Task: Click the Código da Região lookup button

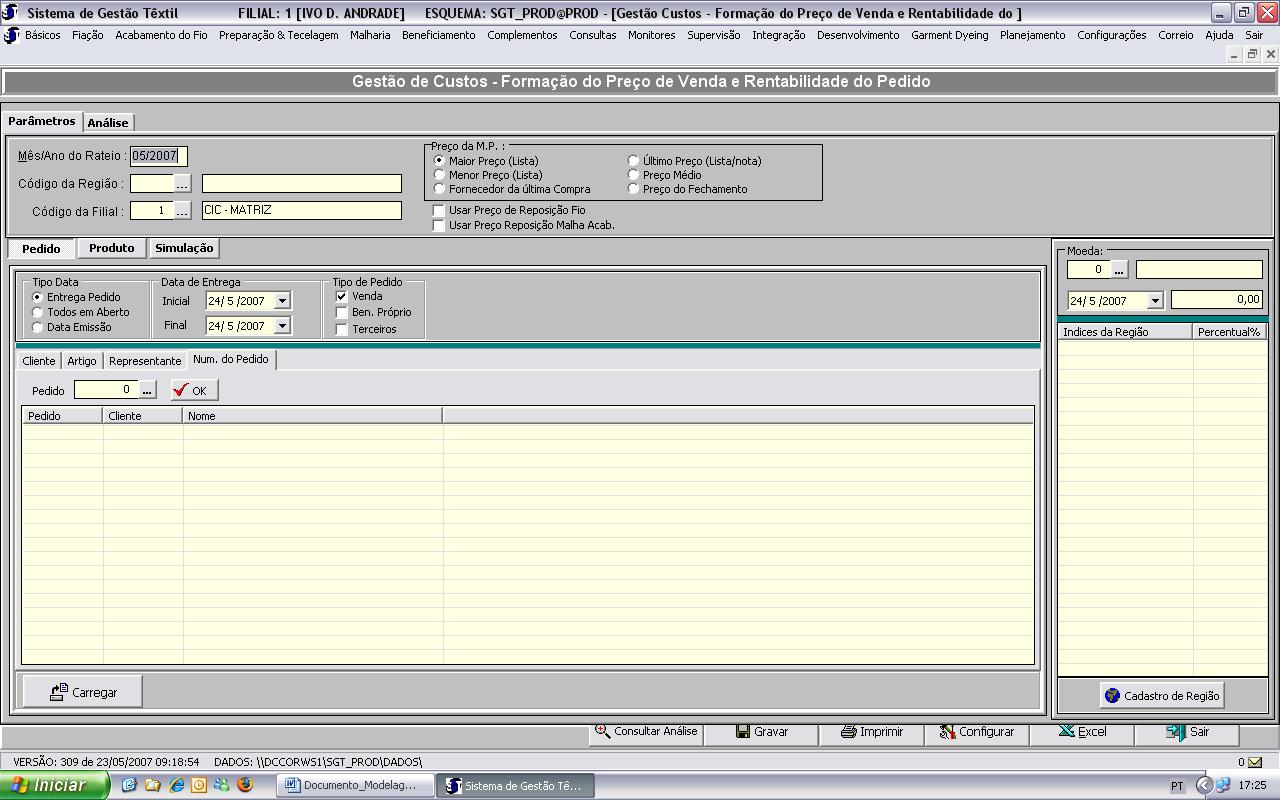Action: pos(182,184)
